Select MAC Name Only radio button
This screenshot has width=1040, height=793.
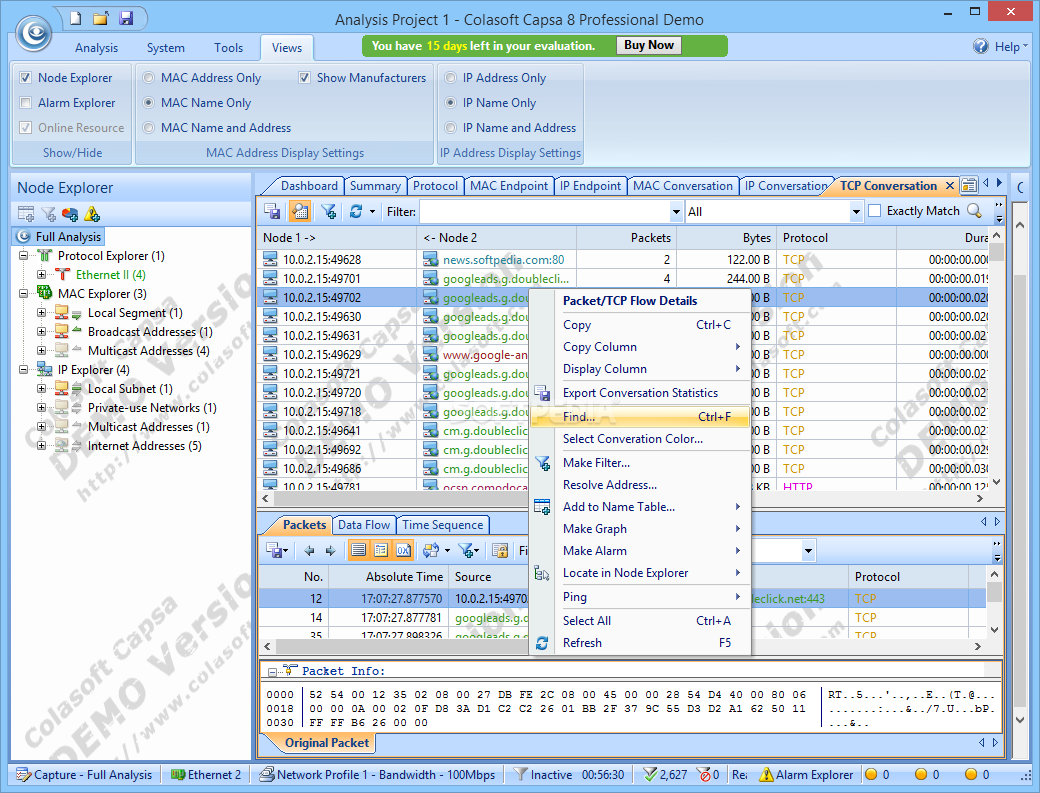149,103
